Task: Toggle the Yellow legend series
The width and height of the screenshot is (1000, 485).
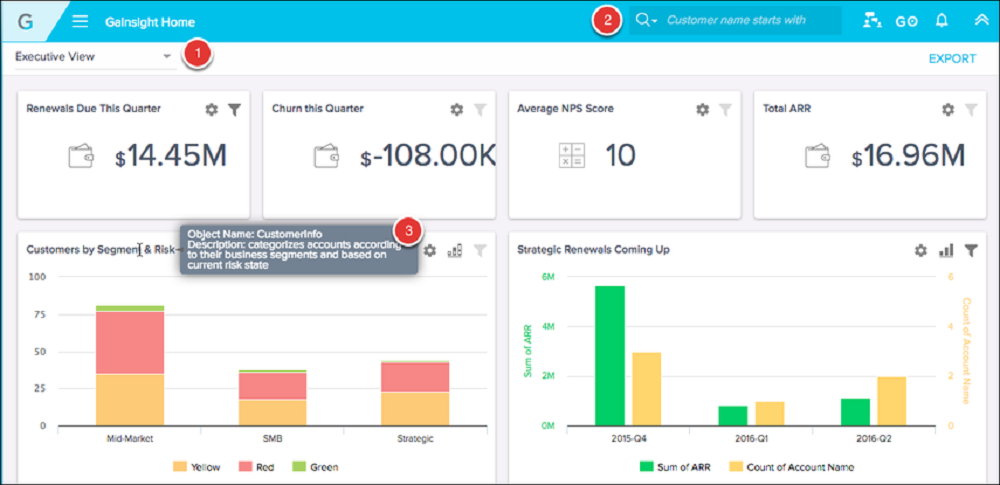Action: pyautogui.click(x=196, y=467)
